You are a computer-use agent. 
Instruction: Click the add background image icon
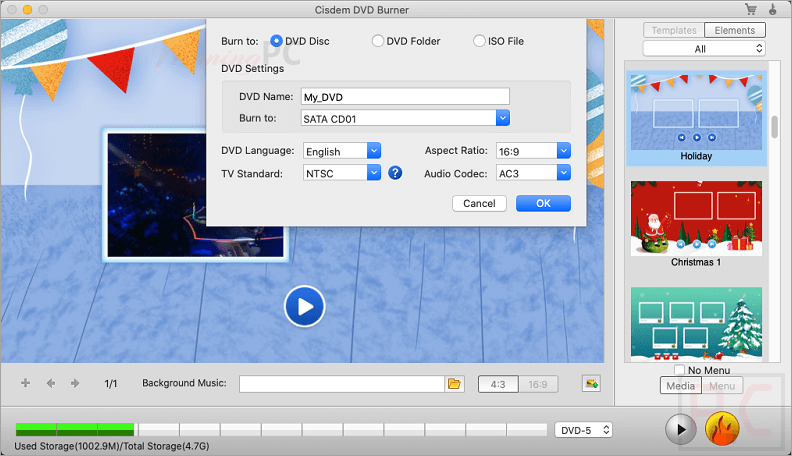[x=591, y=384]
